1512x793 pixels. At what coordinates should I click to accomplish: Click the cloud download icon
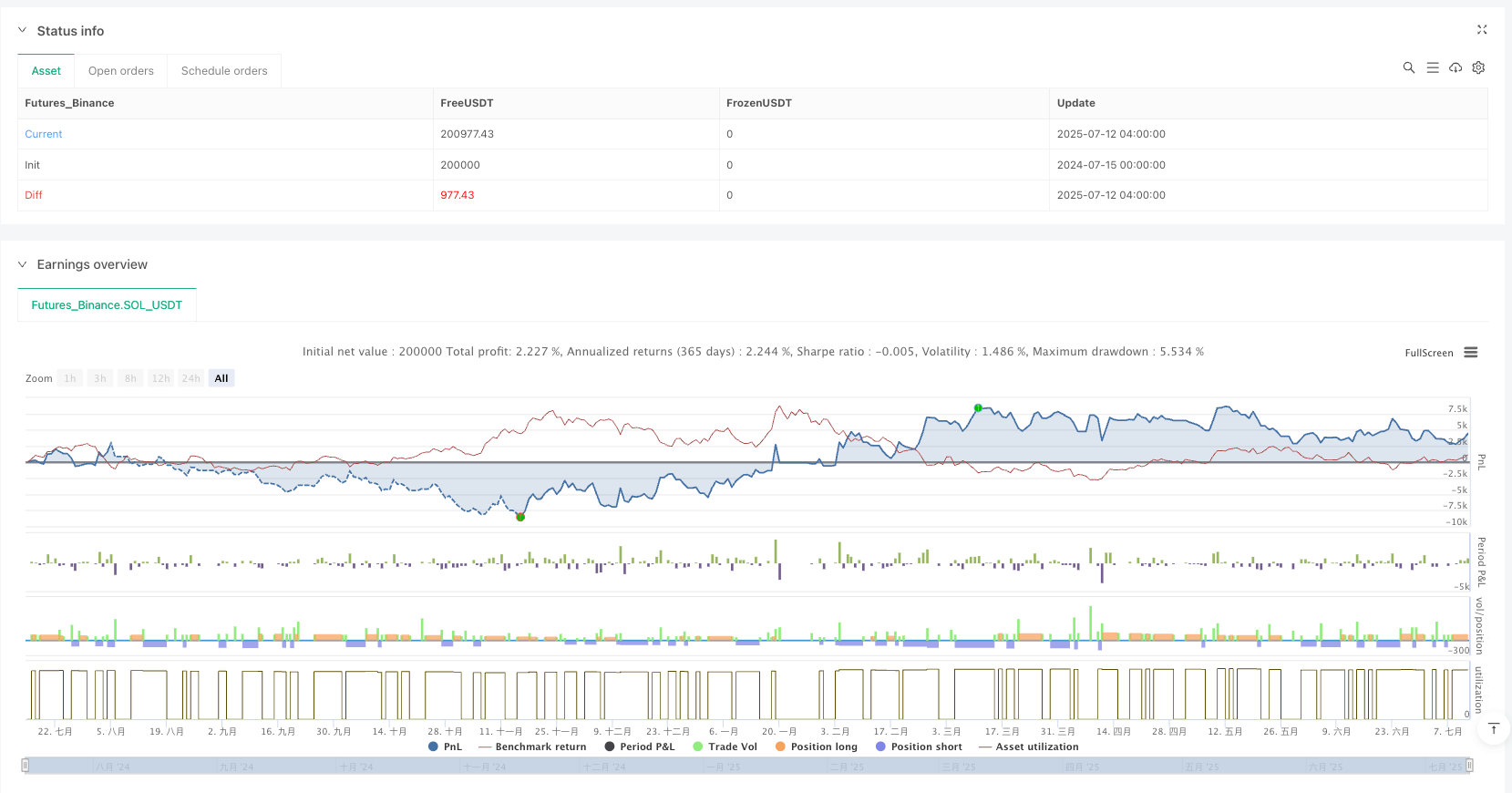1455,67
